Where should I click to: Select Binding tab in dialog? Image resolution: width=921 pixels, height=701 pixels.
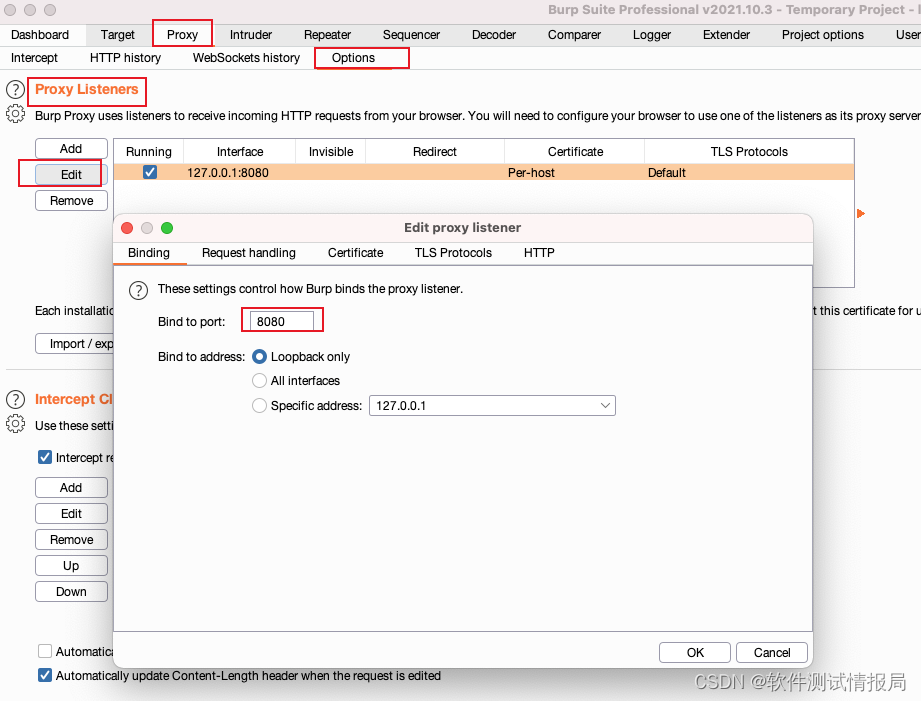click(x=149, y=253)
